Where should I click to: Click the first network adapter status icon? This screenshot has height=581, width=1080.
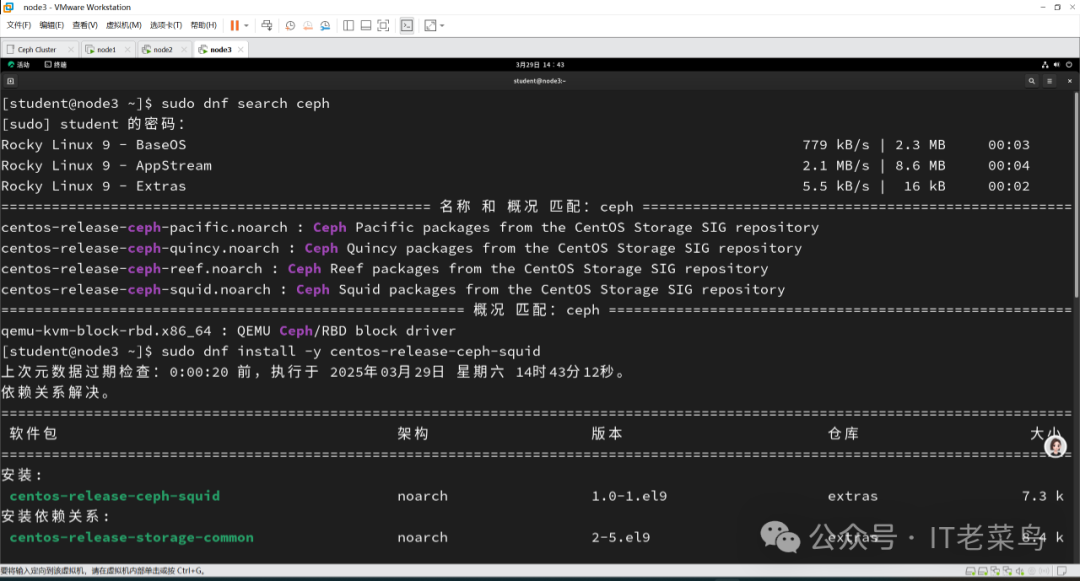(x=995, y=571)
